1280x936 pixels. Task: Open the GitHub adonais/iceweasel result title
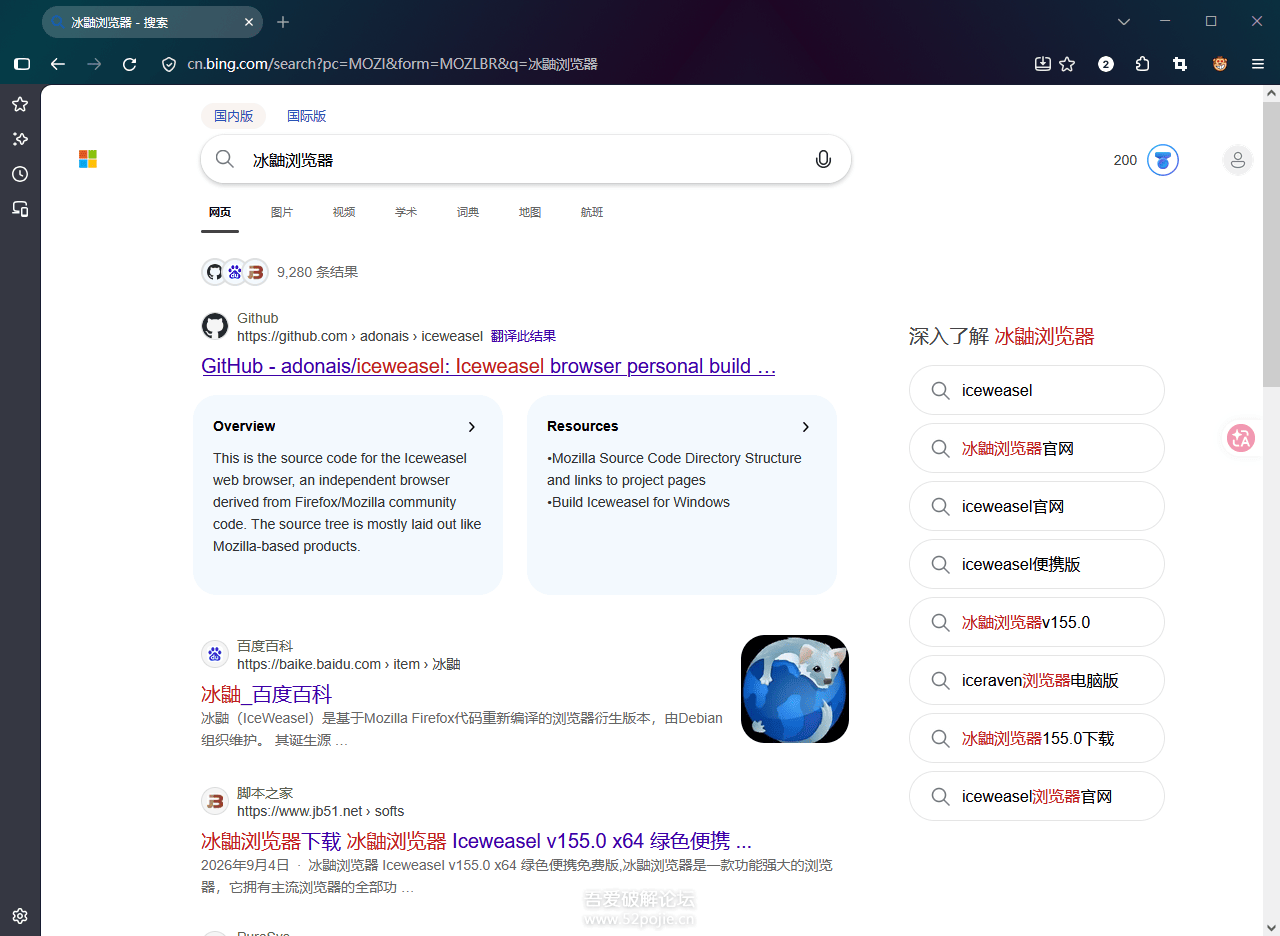coord(489,366)
